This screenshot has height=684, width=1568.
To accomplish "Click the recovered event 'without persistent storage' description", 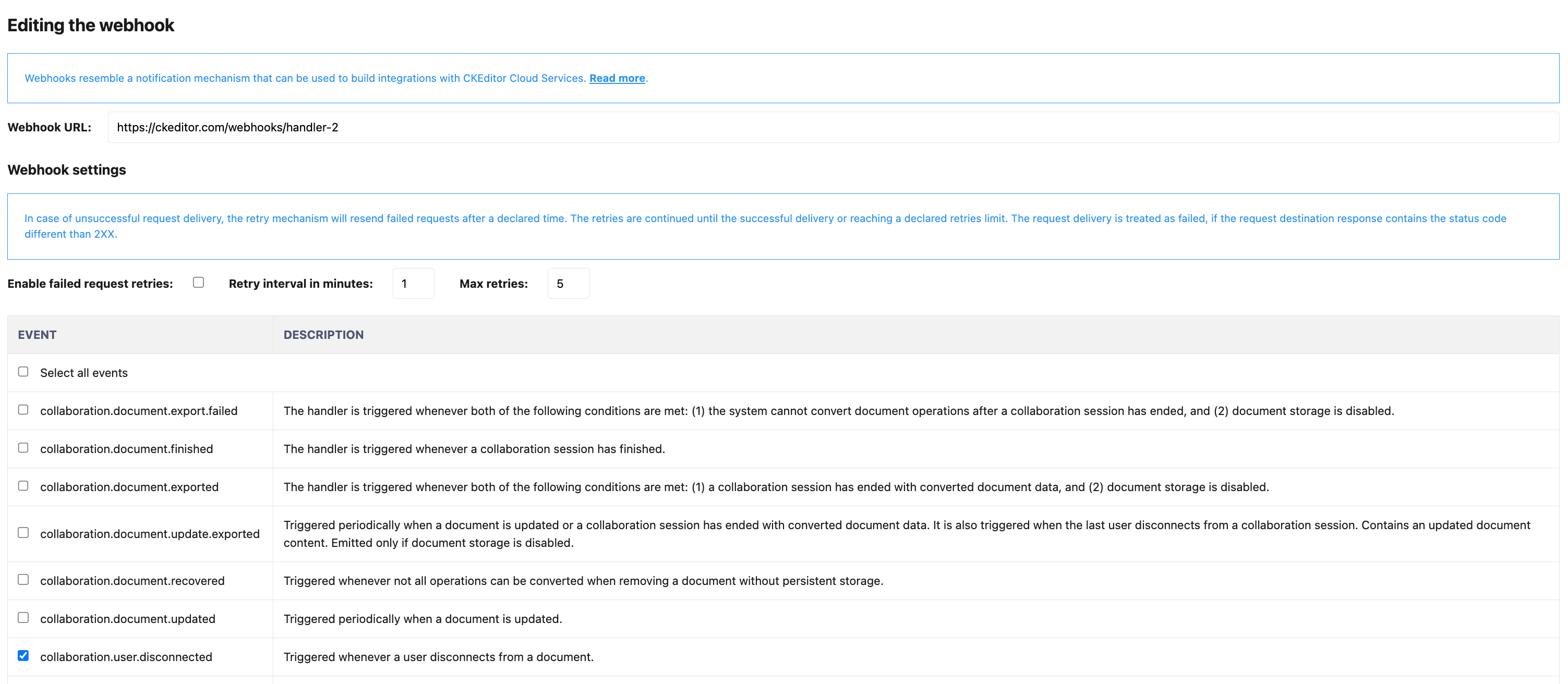I will [583, 581].
